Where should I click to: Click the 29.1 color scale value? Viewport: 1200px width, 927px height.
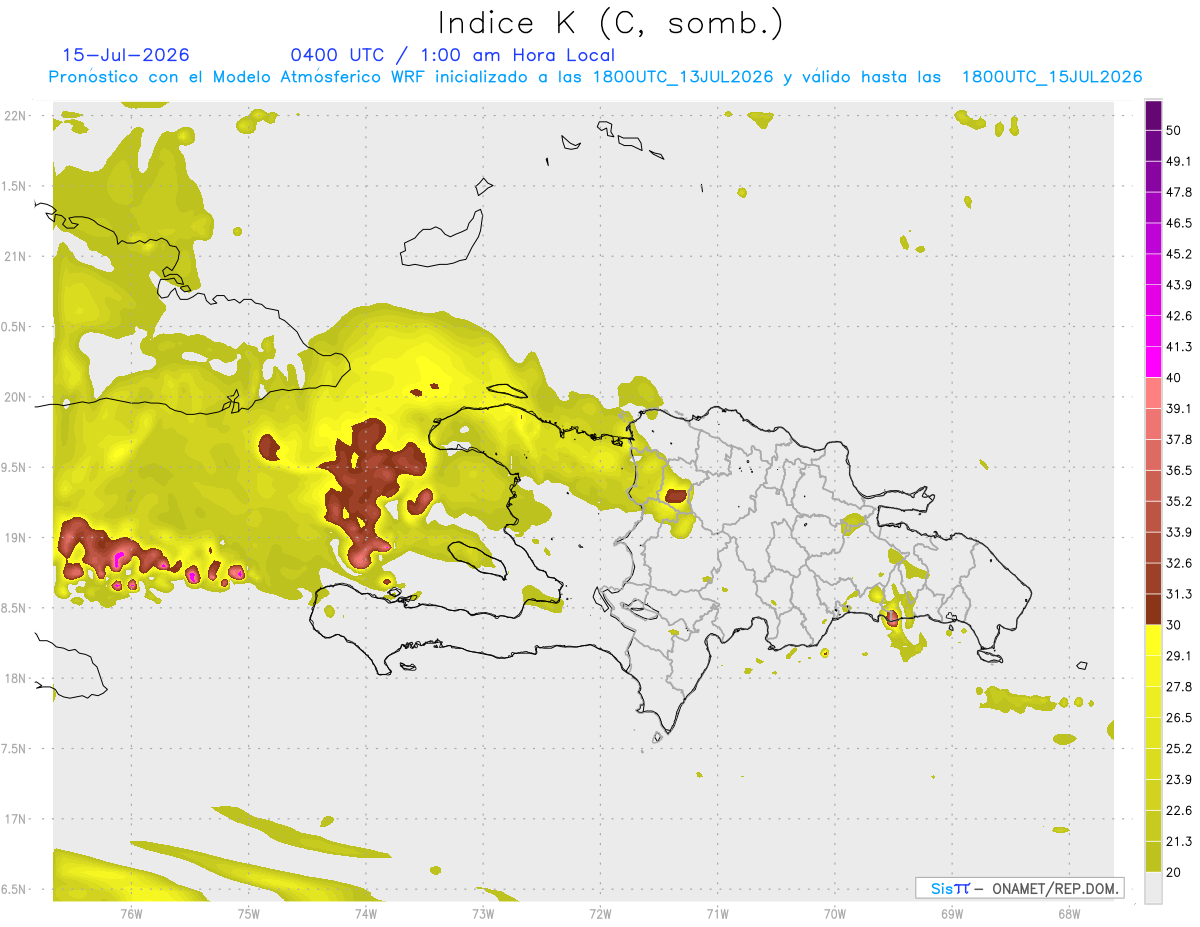tap(1179, 656)
